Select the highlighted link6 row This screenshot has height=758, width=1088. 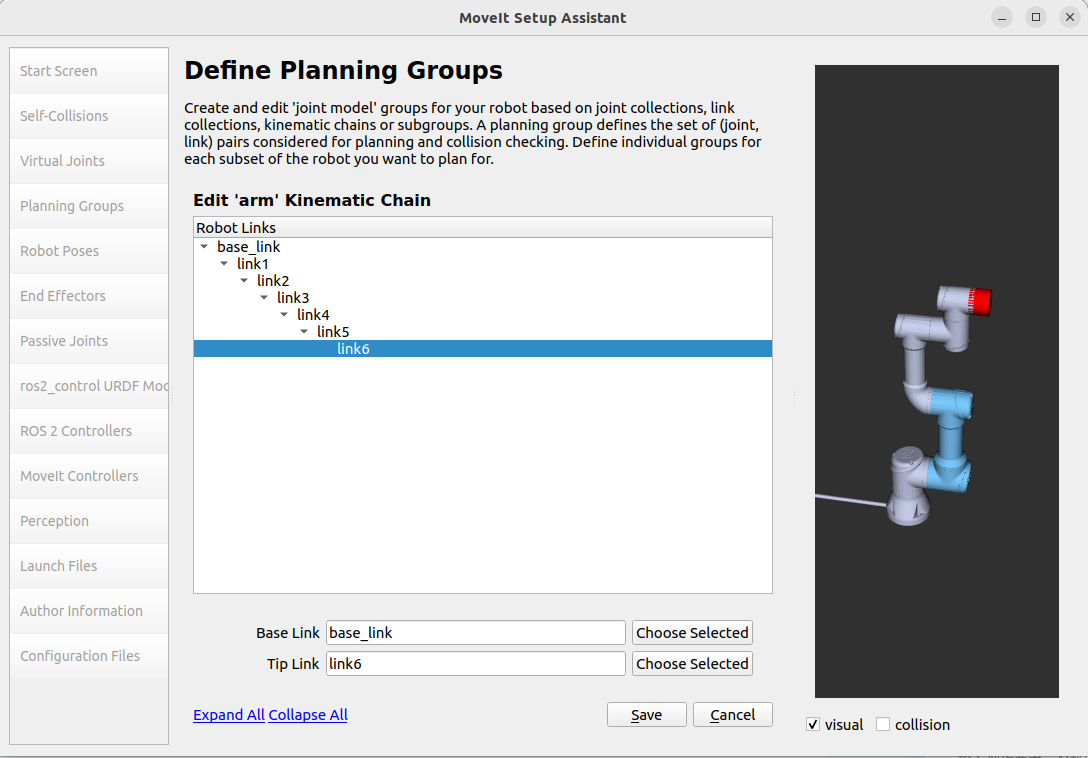pyautogui.click(x=483, y=348)
